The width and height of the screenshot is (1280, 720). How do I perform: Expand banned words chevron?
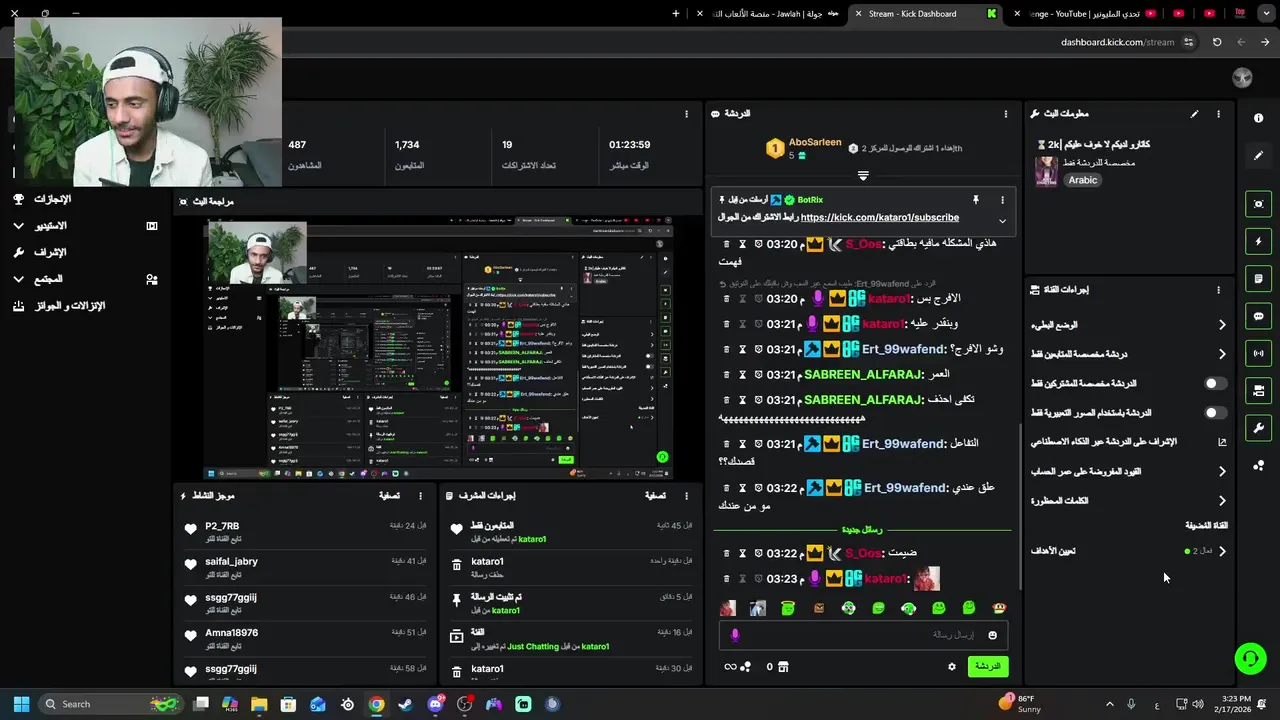click(x=1222, y=501)
